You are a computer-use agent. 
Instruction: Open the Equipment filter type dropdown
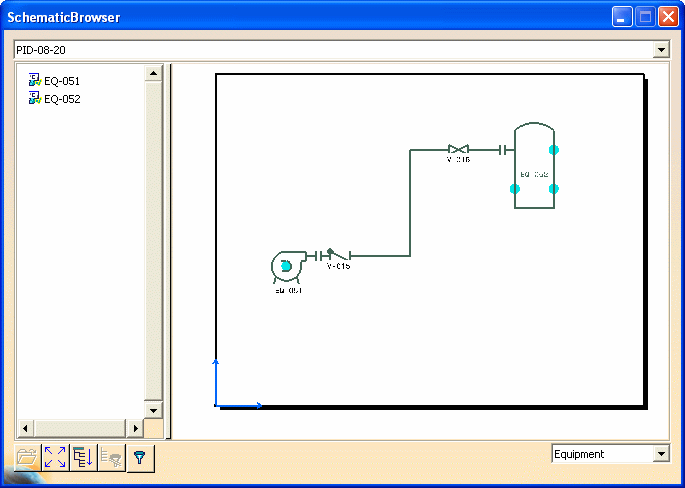660,454
